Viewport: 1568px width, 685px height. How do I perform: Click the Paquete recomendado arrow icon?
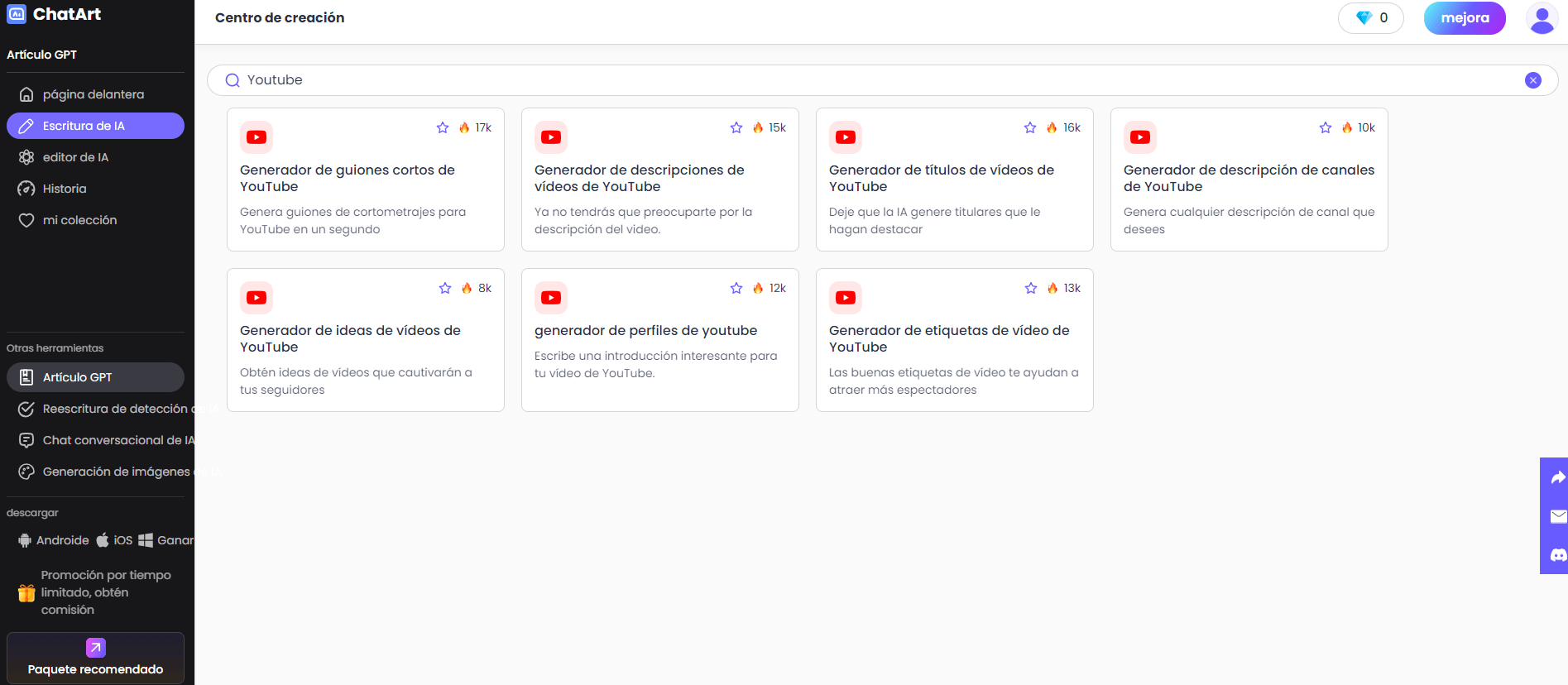coord(96,647)
